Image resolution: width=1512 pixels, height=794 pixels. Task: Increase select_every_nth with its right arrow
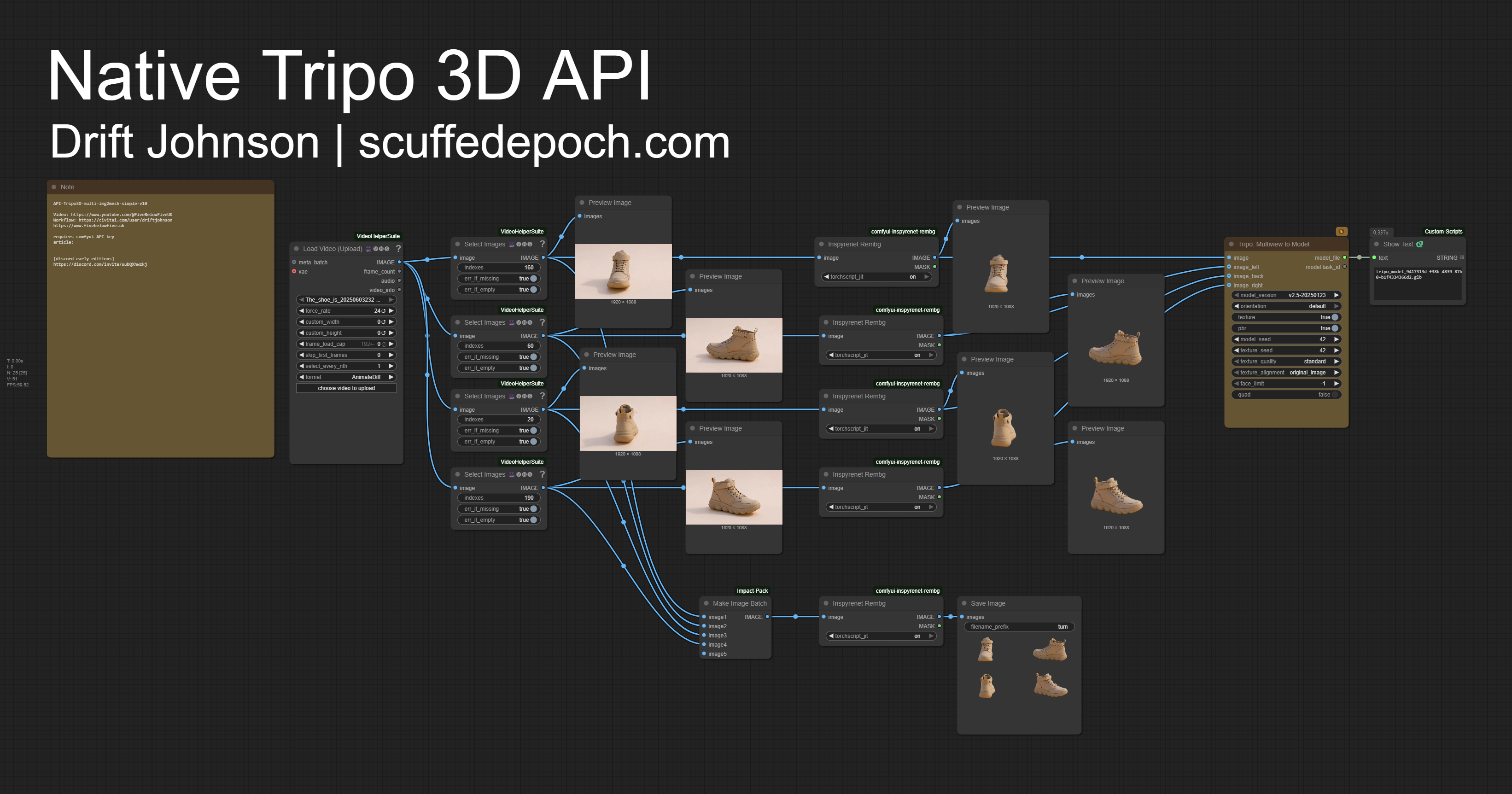(x=391, y=366)
